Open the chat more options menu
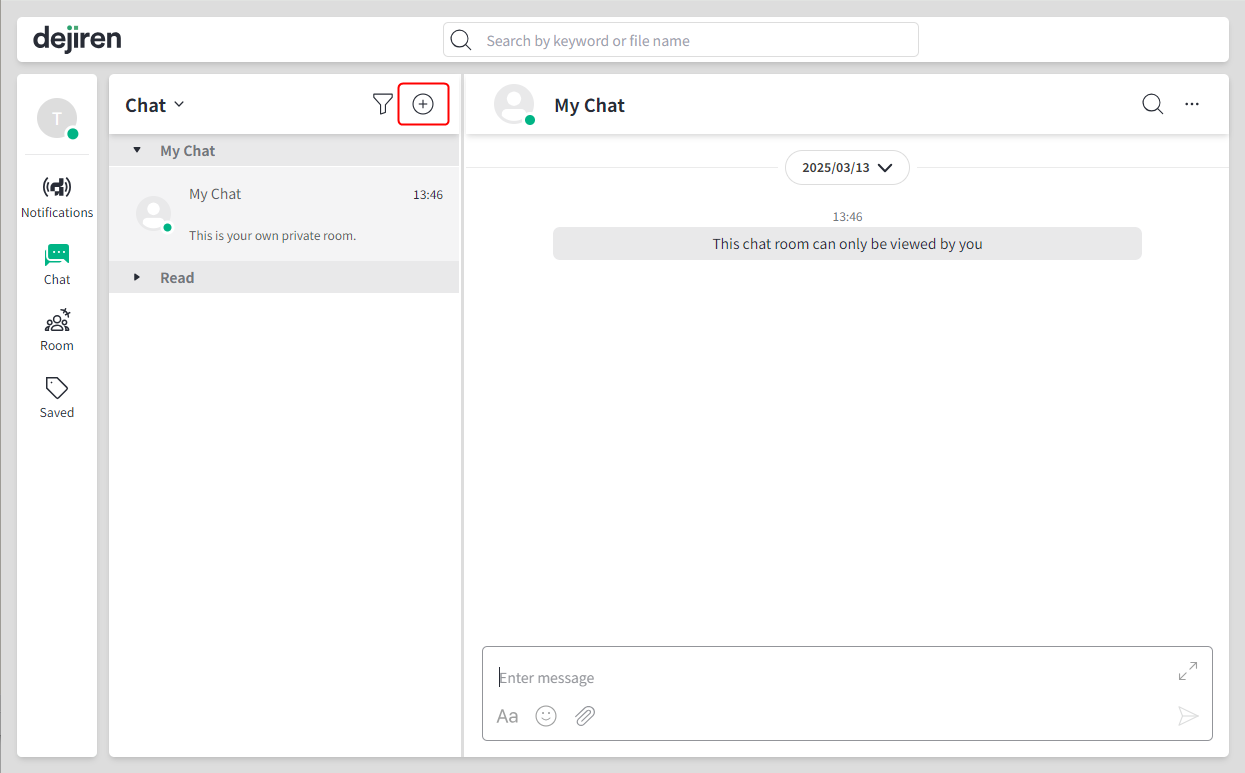This screenshot has height=773, width=1245. tap(1192, 104)
